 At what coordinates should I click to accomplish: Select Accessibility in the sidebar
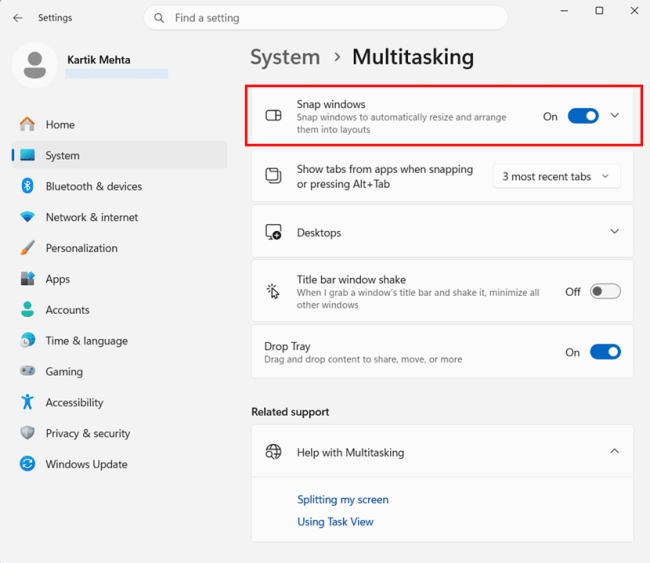pos(119,402)
